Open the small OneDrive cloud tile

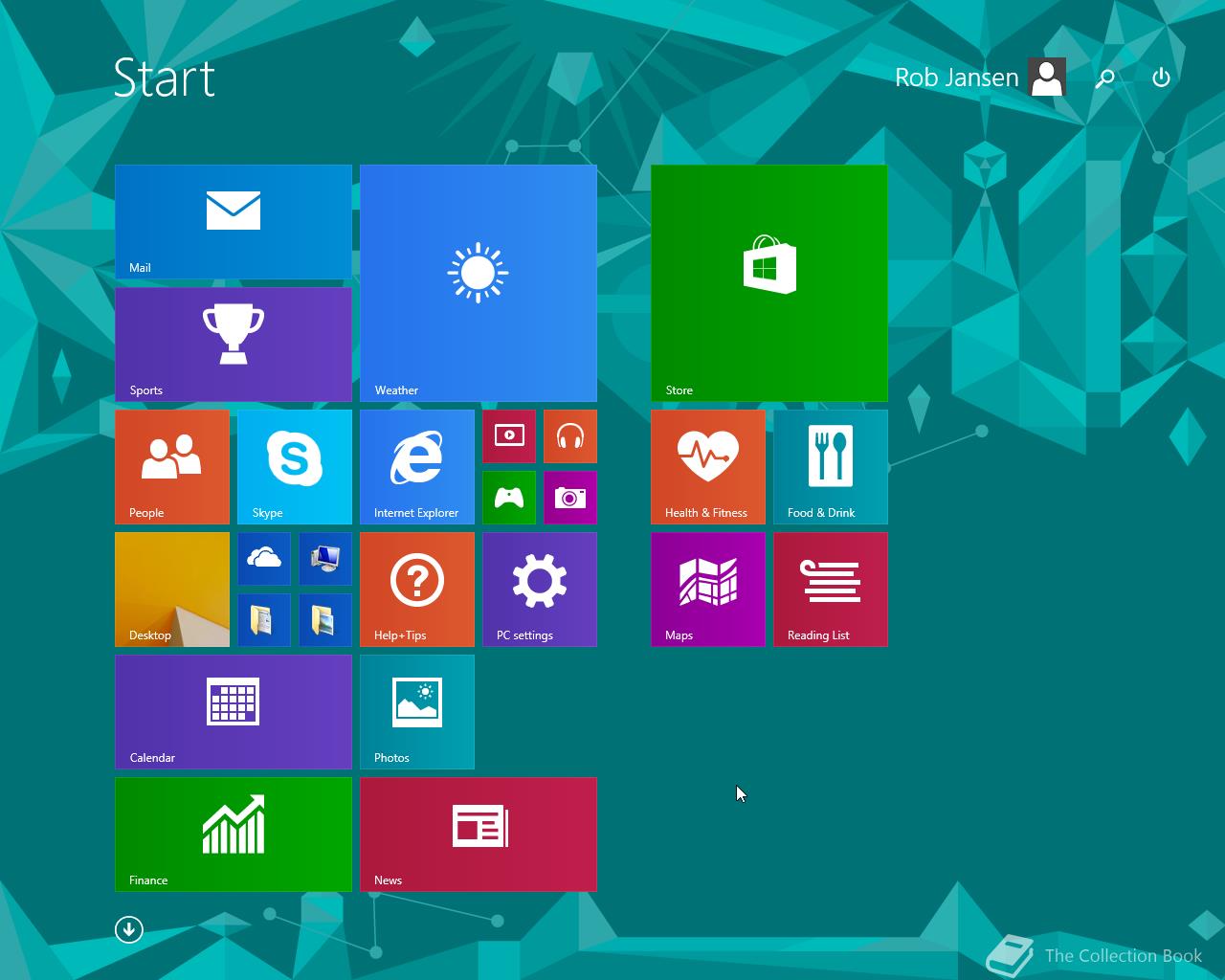click(264, 559)
